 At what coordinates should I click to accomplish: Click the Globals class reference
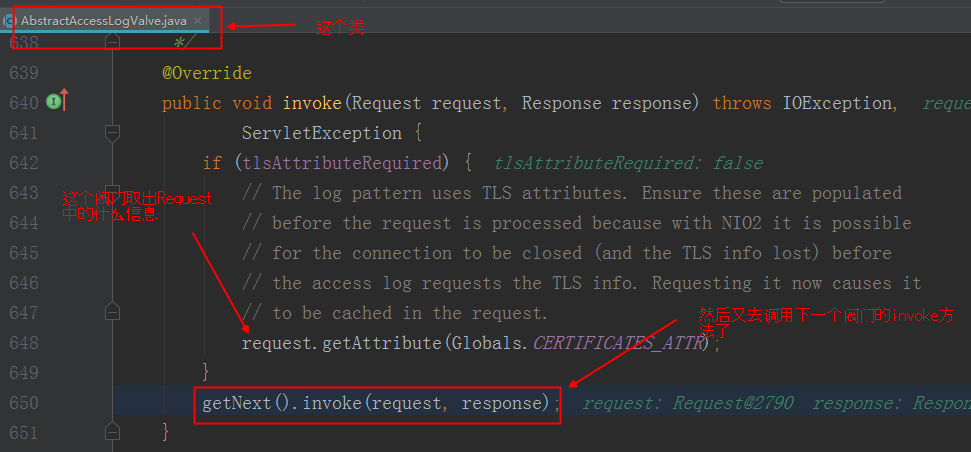(x=487, y=342)
